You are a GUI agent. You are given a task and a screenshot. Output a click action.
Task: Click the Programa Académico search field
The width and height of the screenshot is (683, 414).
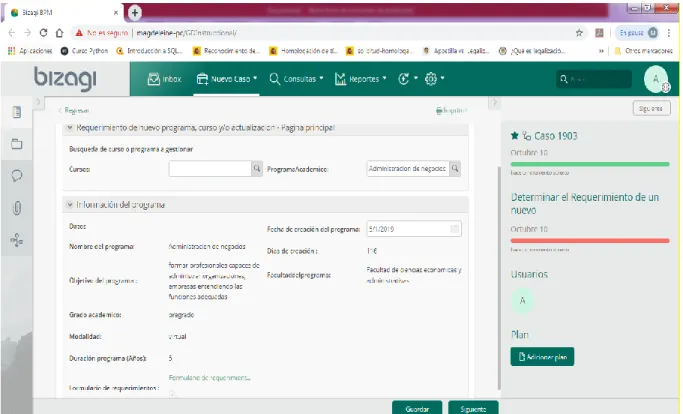point(408,169)
